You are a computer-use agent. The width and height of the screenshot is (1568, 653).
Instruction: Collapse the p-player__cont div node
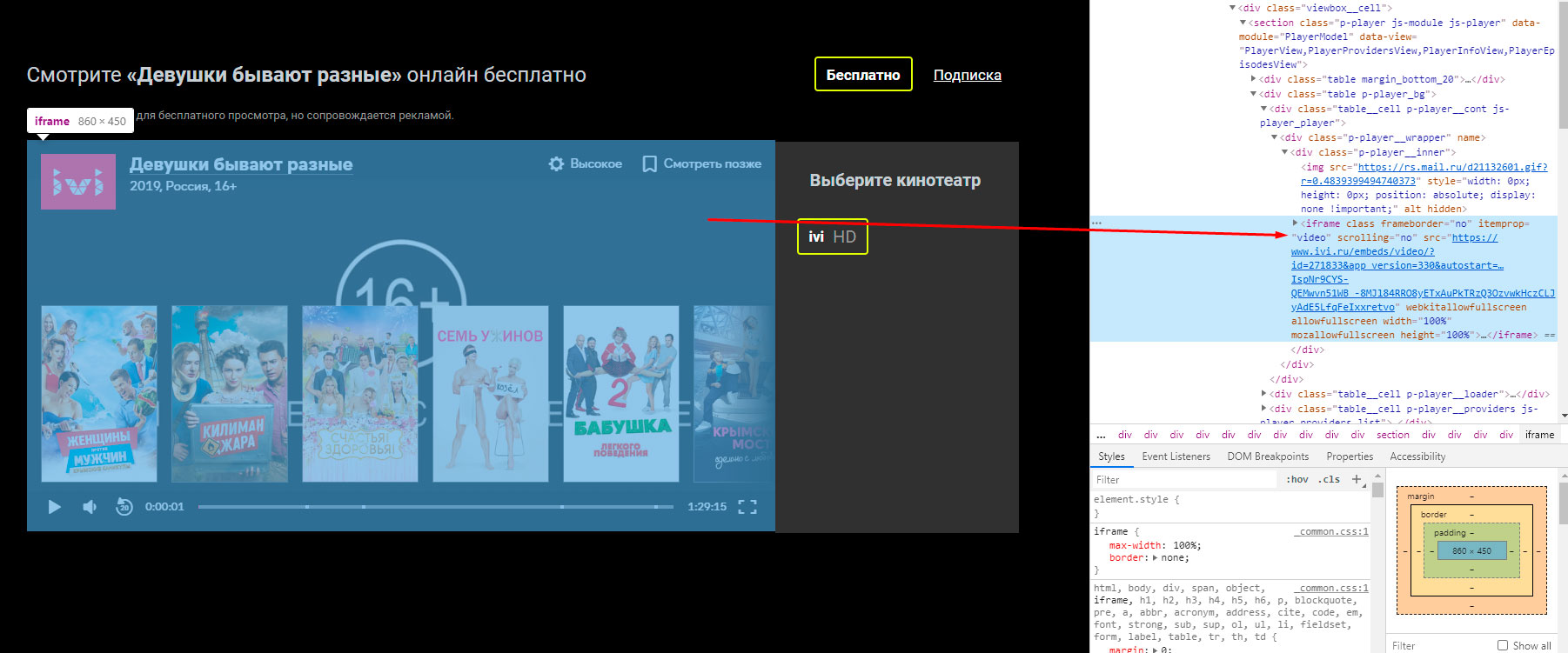(x=1264, y=109)
